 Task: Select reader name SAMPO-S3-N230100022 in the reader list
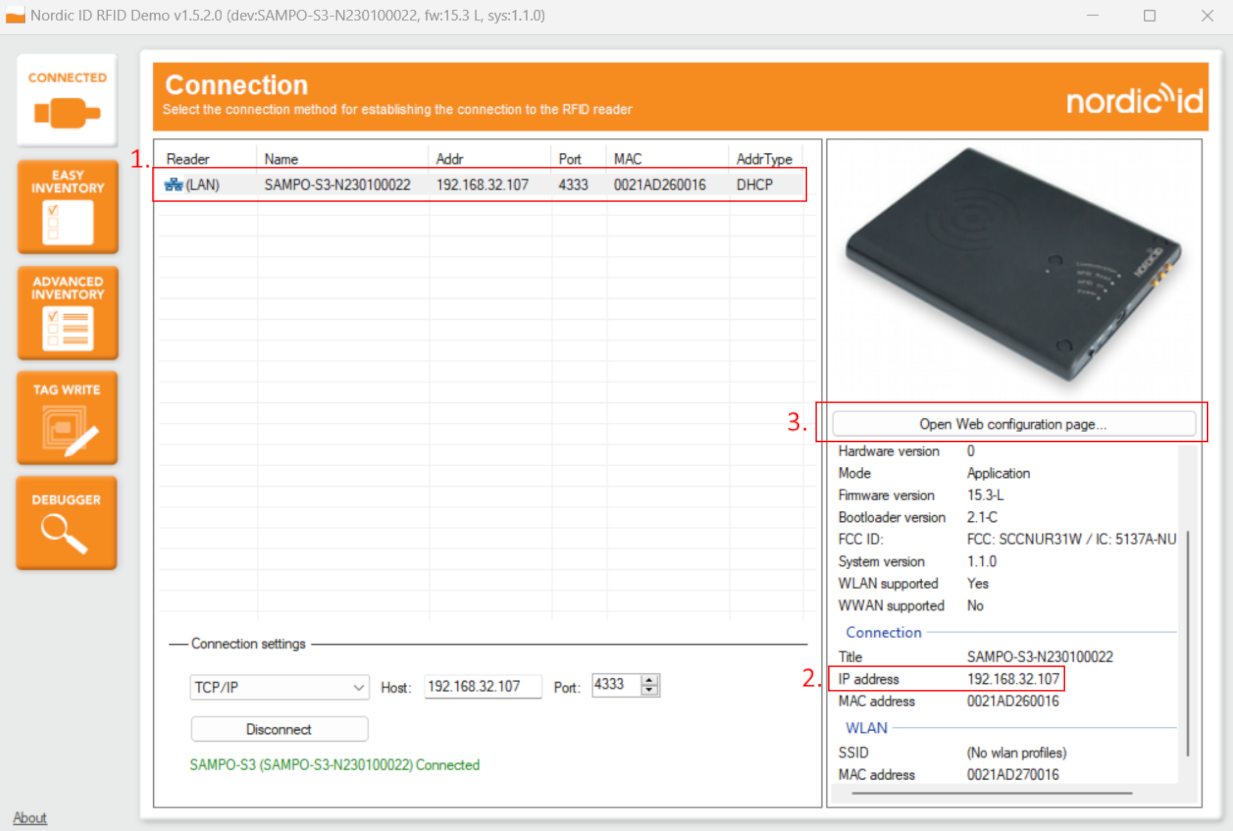pos(337,185)
